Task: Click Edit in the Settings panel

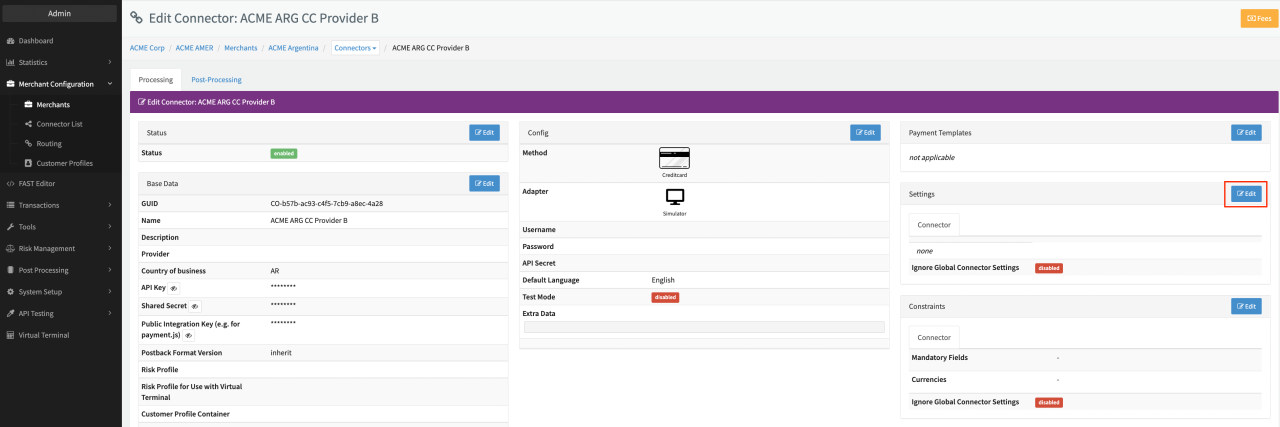Action: click(x=1245, y=194)
